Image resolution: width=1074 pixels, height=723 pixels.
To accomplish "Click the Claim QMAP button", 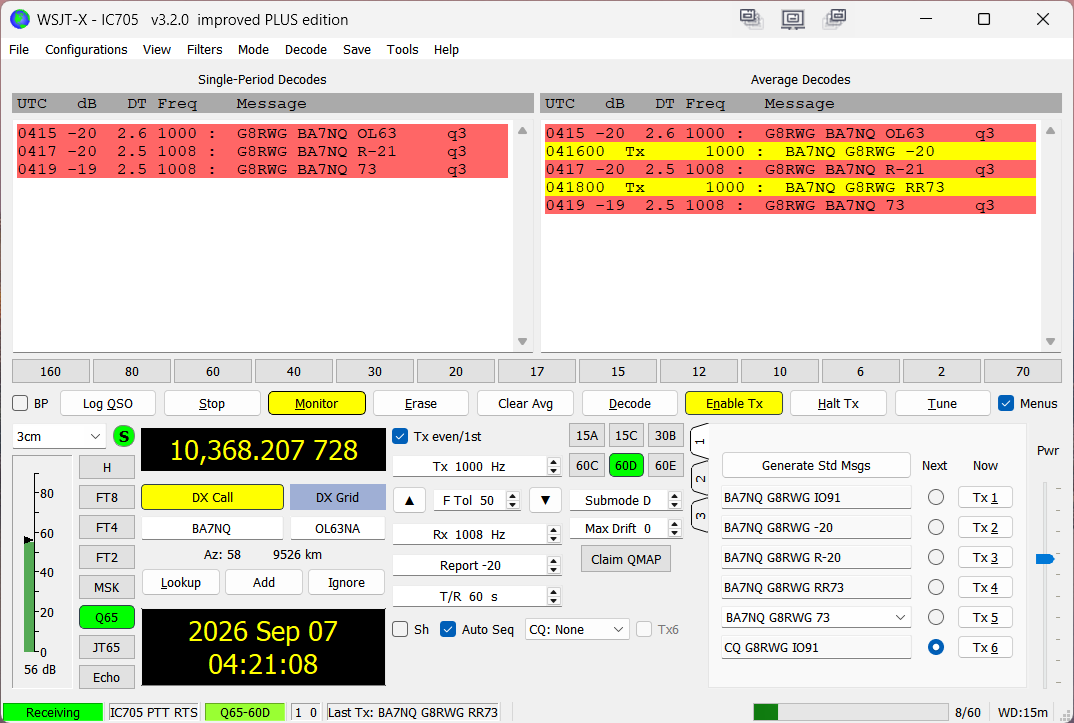I will coord(626,559).
